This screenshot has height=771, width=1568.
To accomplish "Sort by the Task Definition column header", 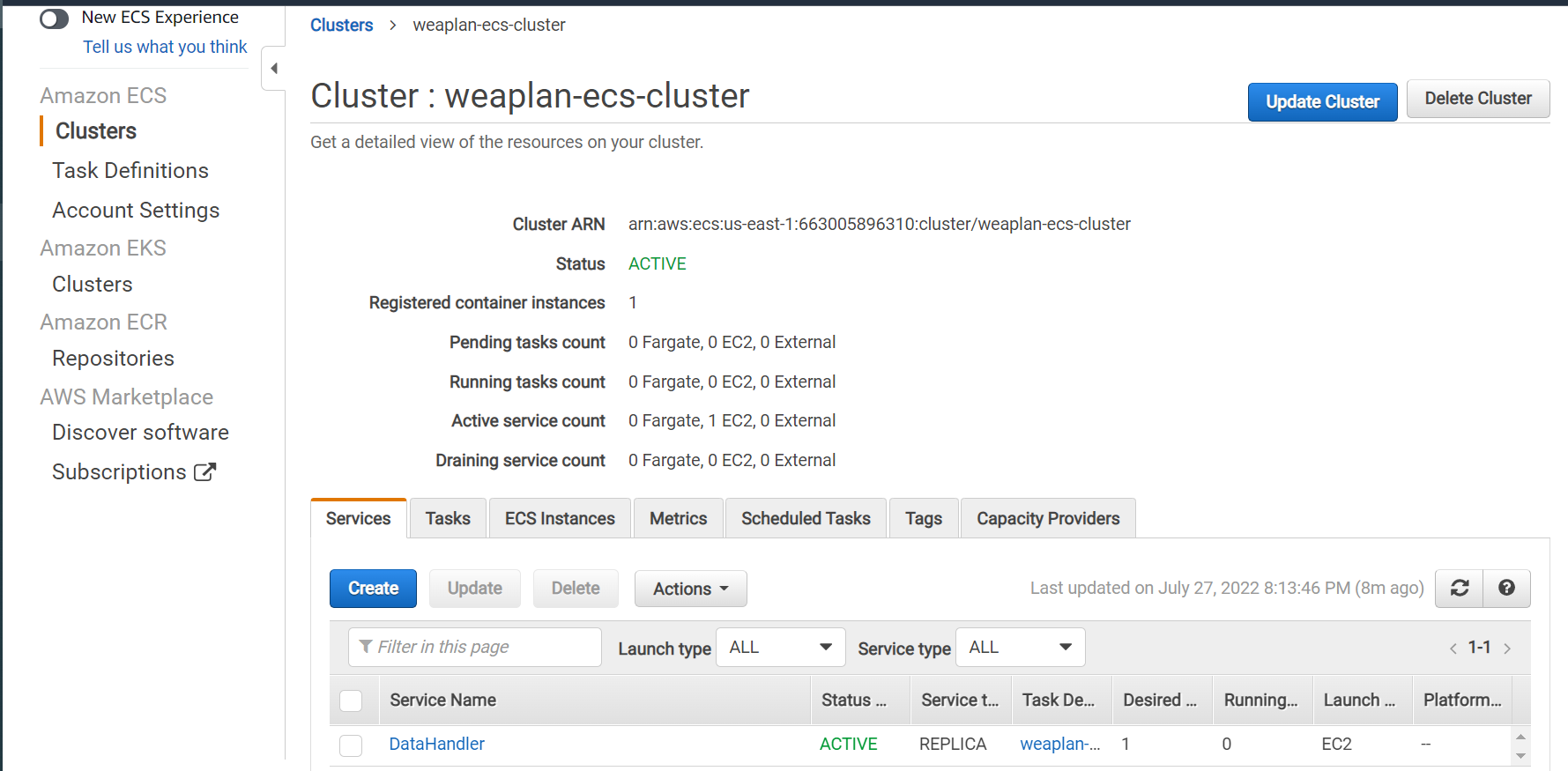I will (1061, 700).
